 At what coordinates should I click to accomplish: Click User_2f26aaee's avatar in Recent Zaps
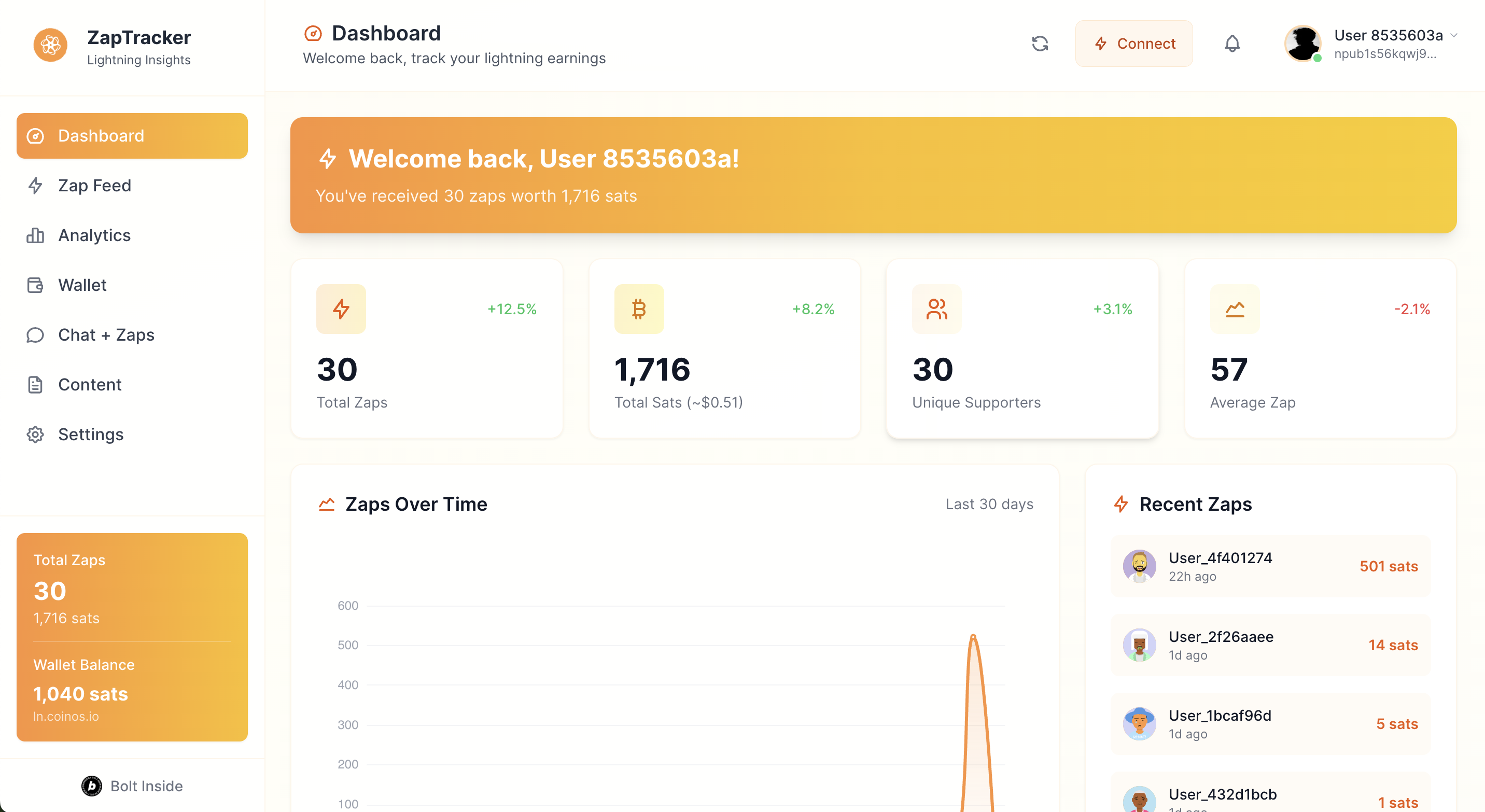(1139, 645)
